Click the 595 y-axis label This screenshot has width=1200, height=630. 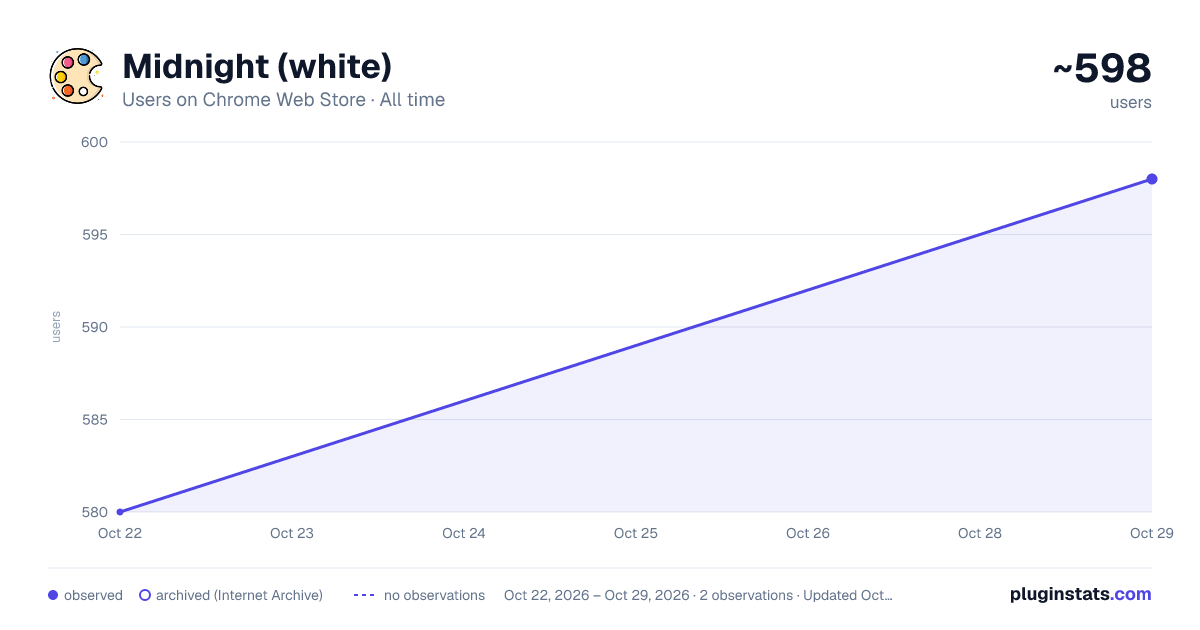[x=94, y=235]
